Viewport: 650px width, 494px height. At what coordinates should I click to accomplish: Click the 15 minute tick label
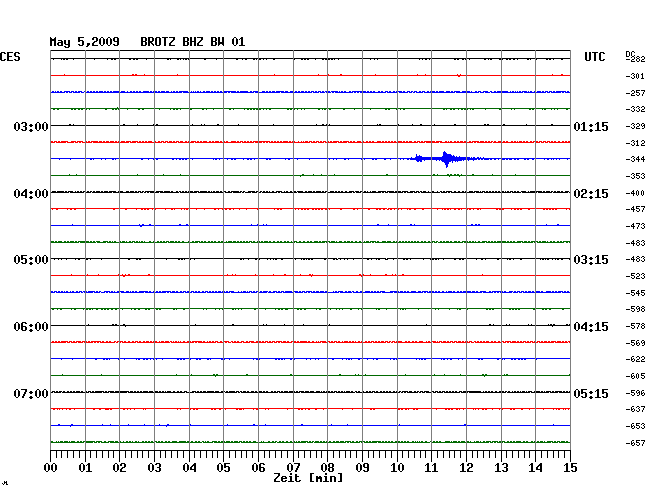coord(570,467)
